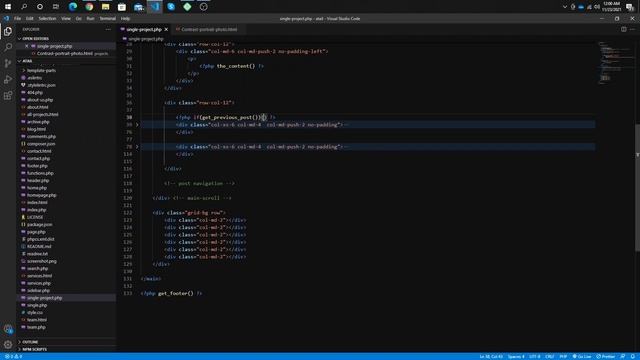Screen dimensions: 640x360
Task: Open Task View on taskbar
Action: pos(56,7)
